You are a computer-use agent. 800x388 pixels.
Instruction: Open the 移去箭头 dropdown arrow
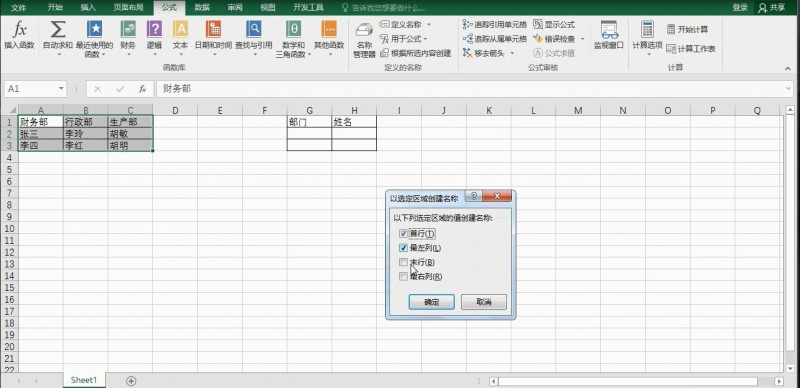click(x=512, y=53)
